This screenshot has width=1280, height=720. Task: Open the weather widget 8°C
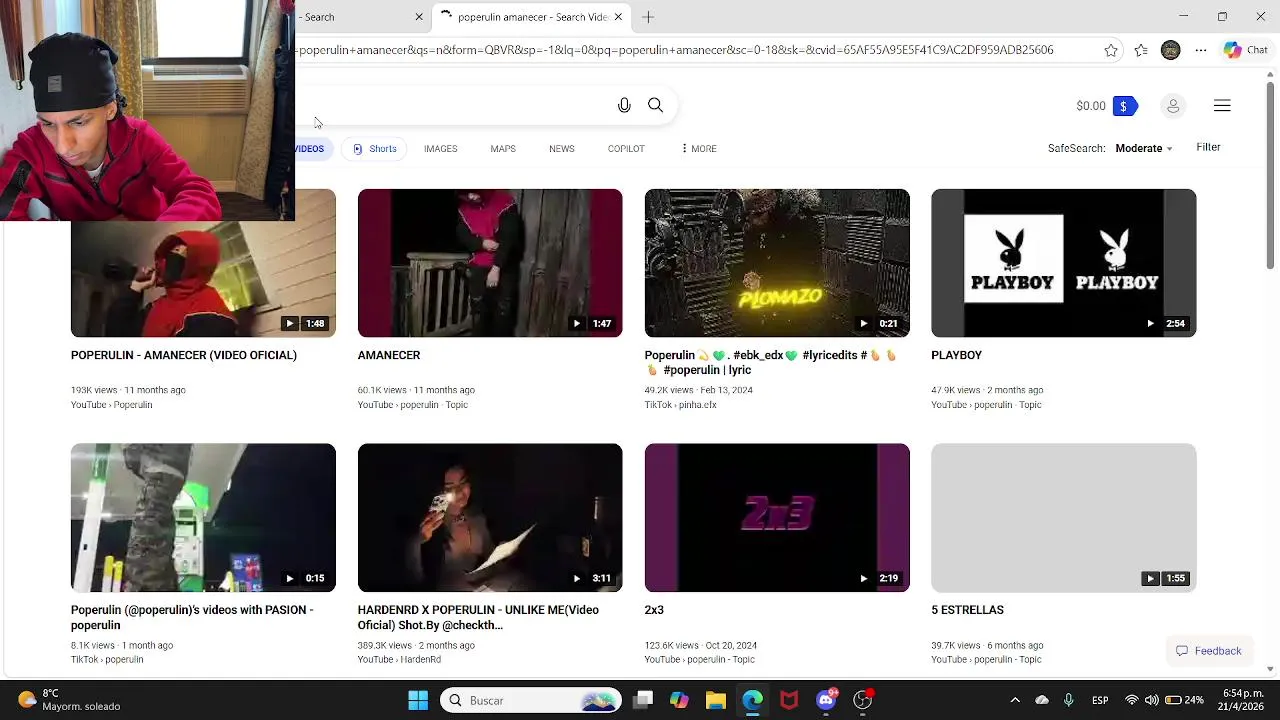coord(70,700)
